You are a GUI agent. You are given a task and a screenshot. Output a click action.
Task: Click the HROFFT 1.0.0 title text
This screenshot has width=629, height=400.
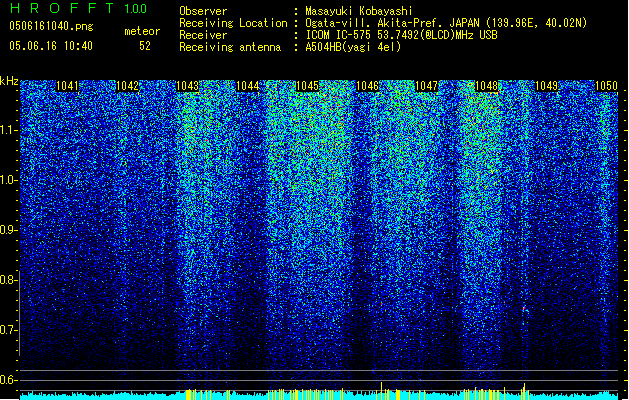78,8
